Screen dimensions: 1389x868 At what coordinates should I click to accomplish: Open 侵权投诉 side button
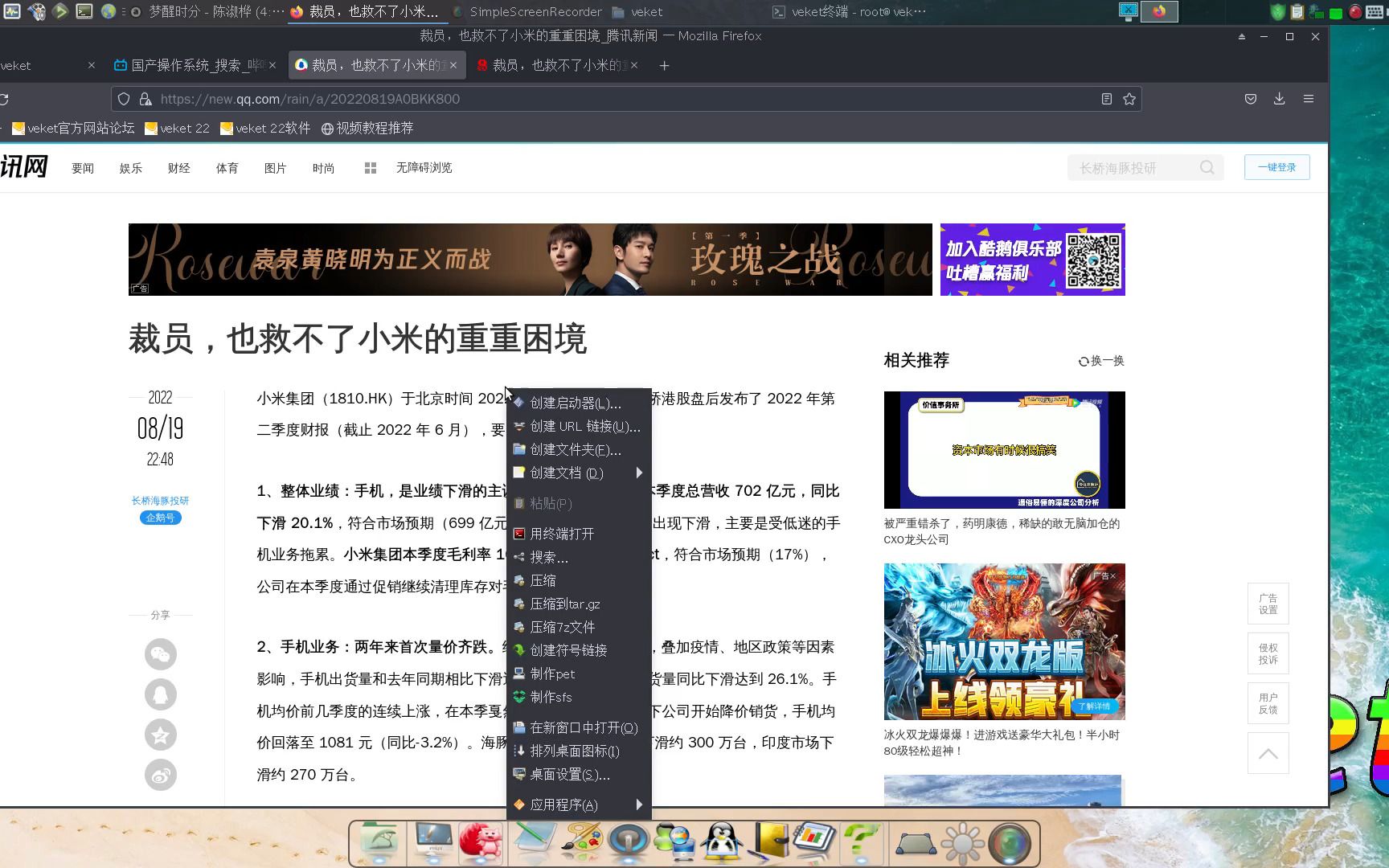tap(1268, 653)
